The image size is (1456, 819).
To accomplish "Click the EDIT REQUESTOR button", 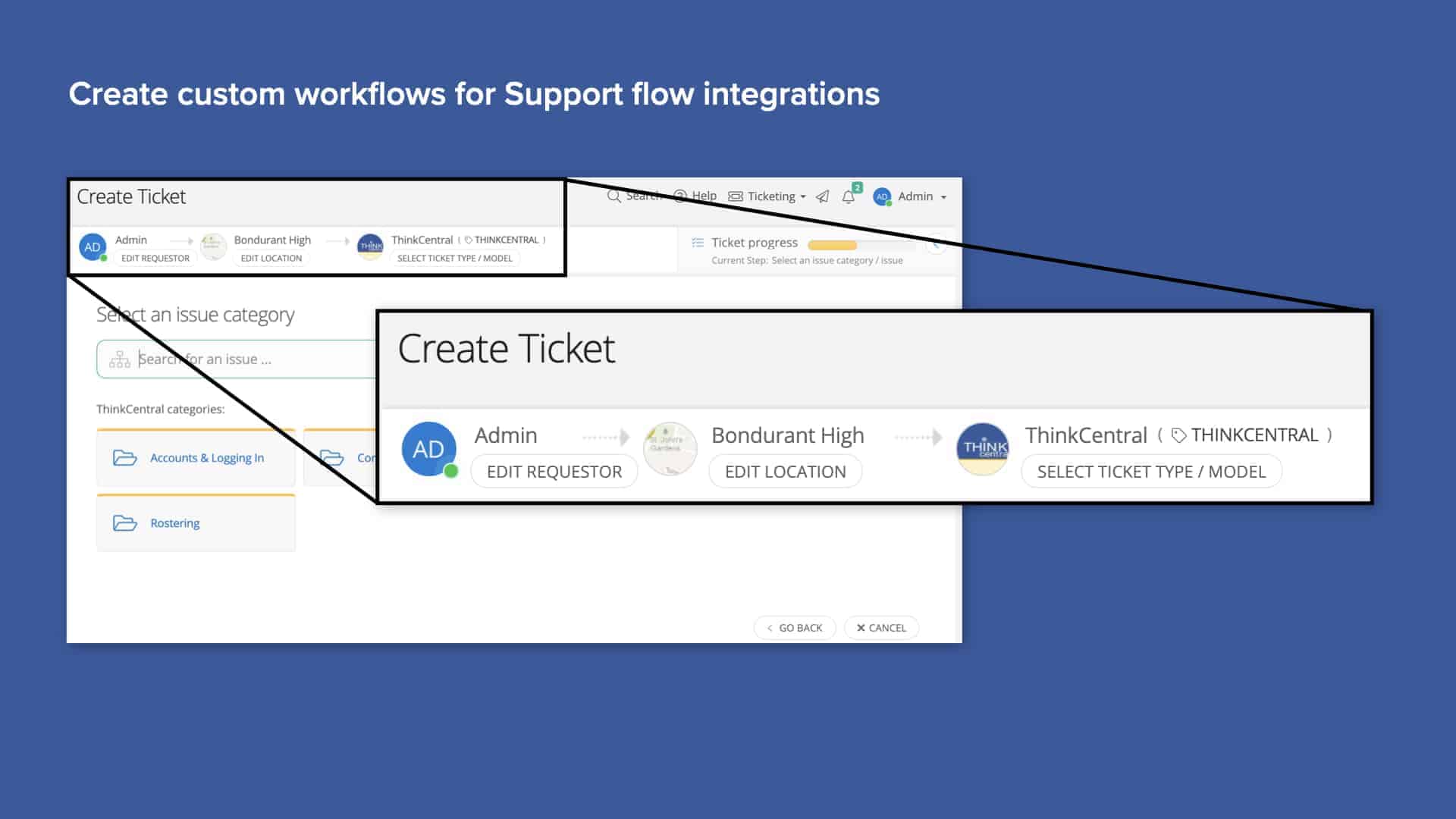I will click(554, 471).
